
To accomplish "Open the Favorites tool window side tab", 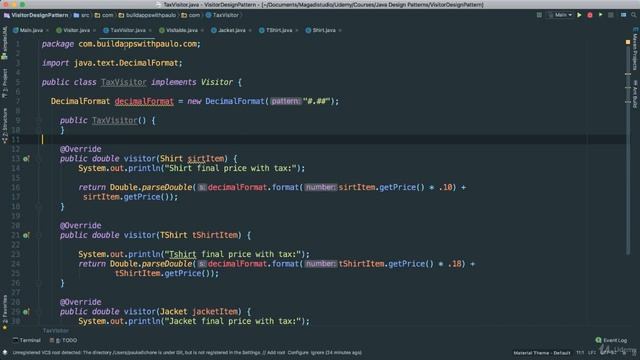I will pos(4,312).
